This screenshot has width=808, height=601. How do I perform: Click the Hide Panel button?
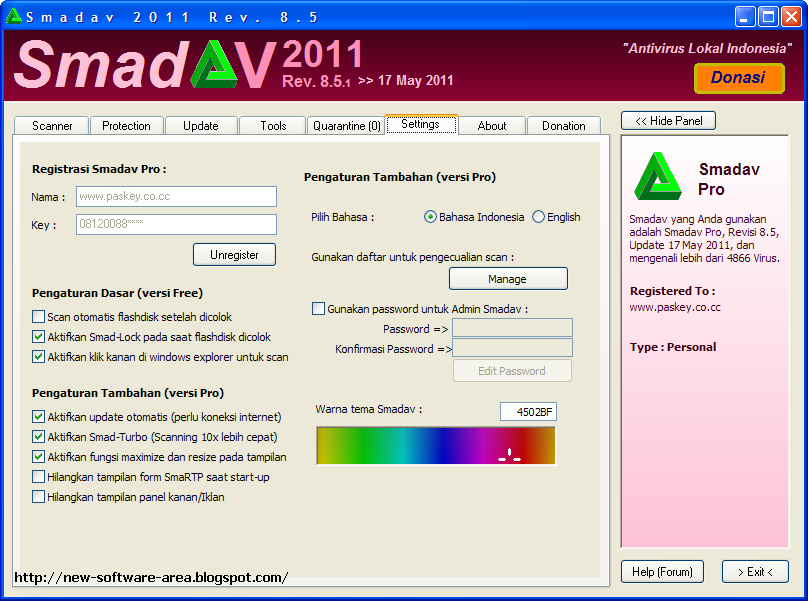tap(668, 121)
